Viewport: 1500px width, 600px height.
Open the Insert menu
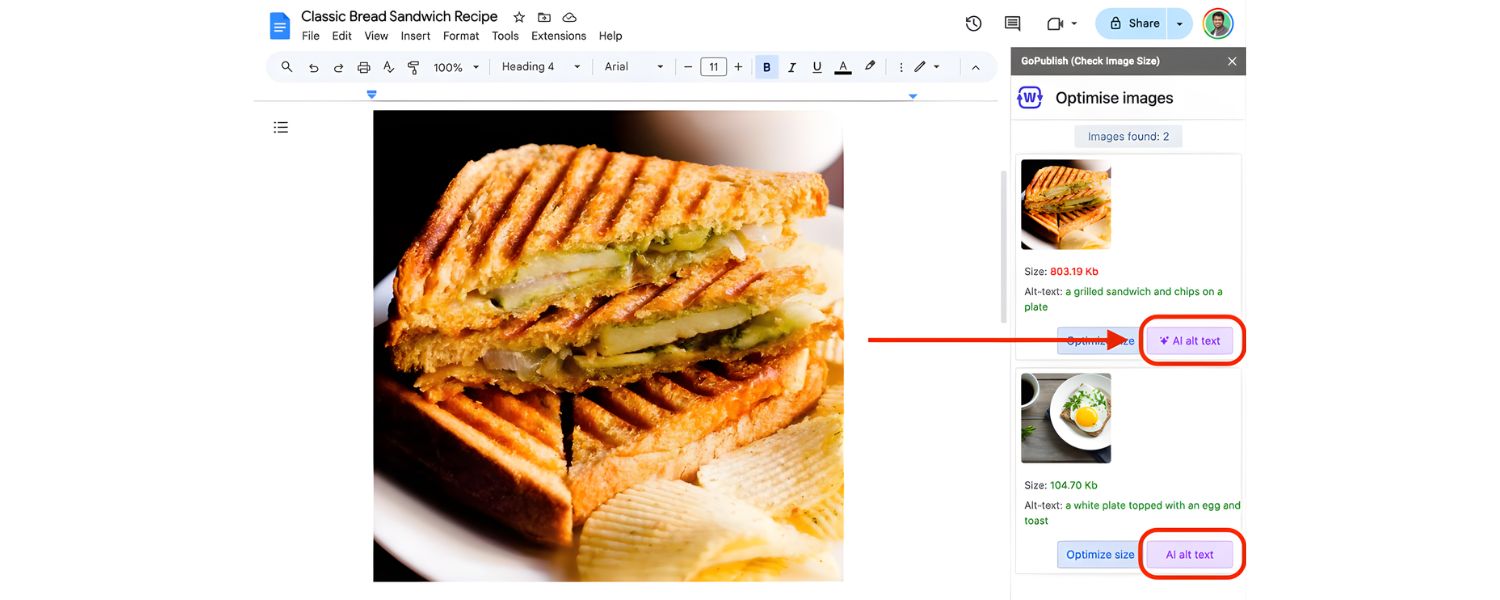415,35
